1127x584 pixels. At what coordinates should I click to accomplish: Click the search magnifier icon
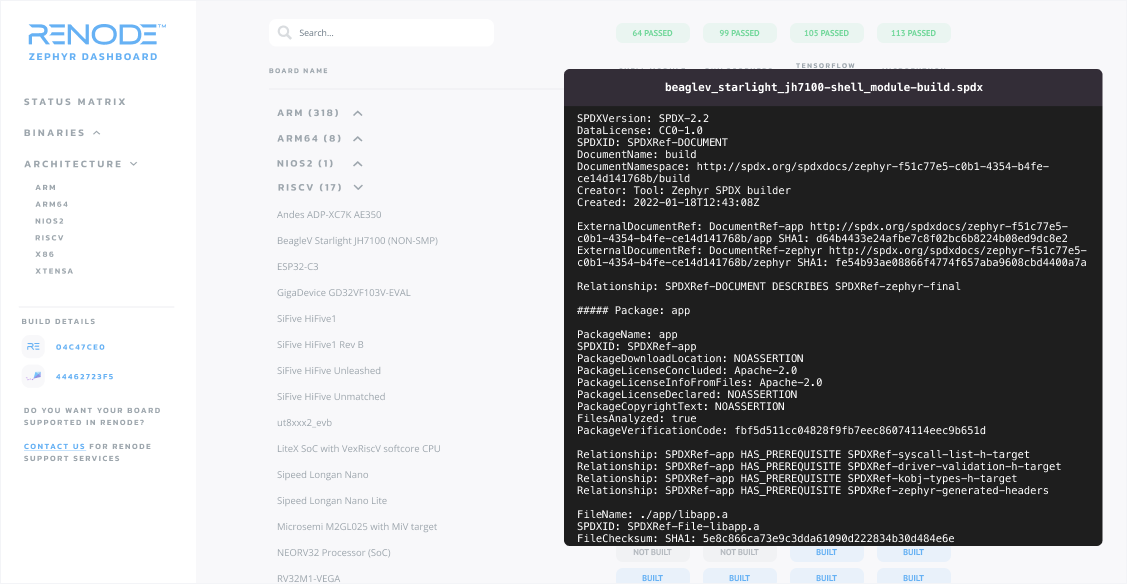click(x=285, y=32)
